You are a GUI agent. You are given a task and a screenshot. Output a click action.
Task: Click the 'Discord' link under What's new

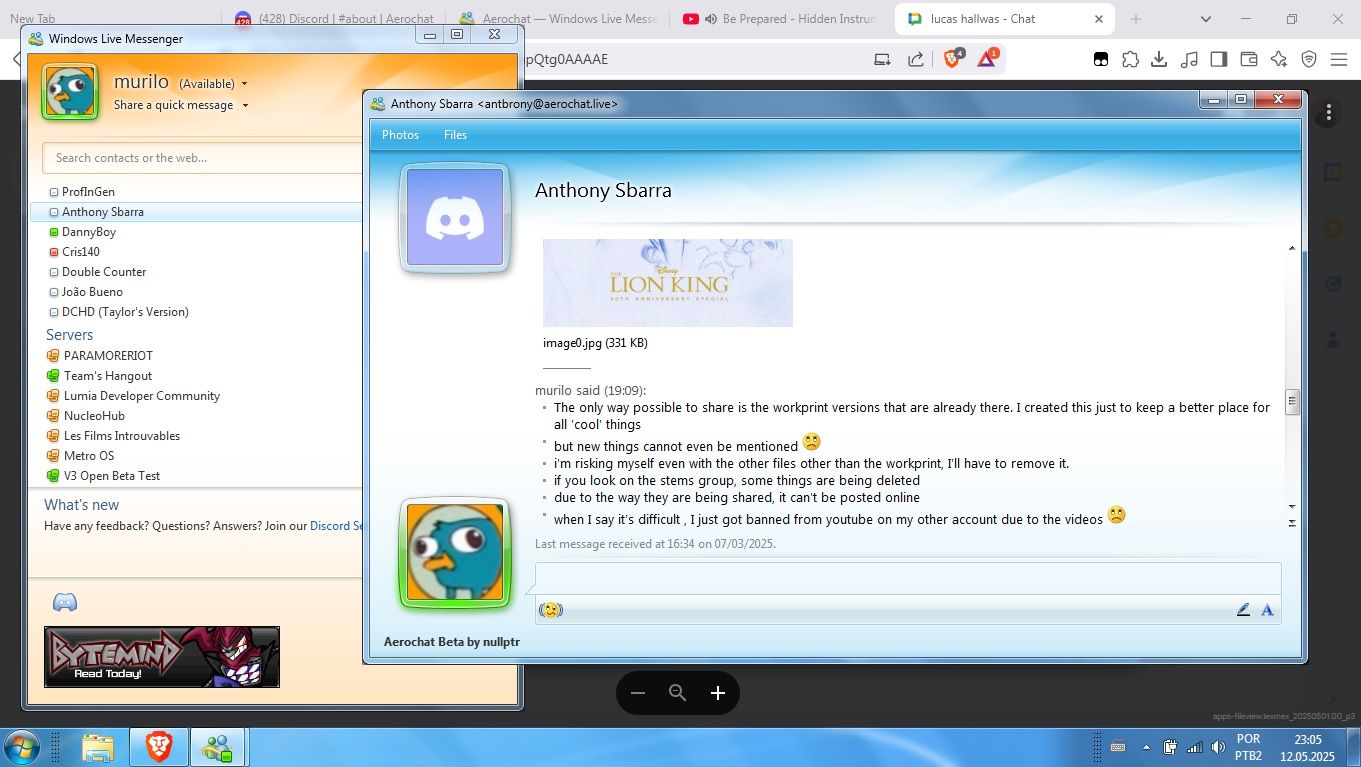(x=336, y=526)
